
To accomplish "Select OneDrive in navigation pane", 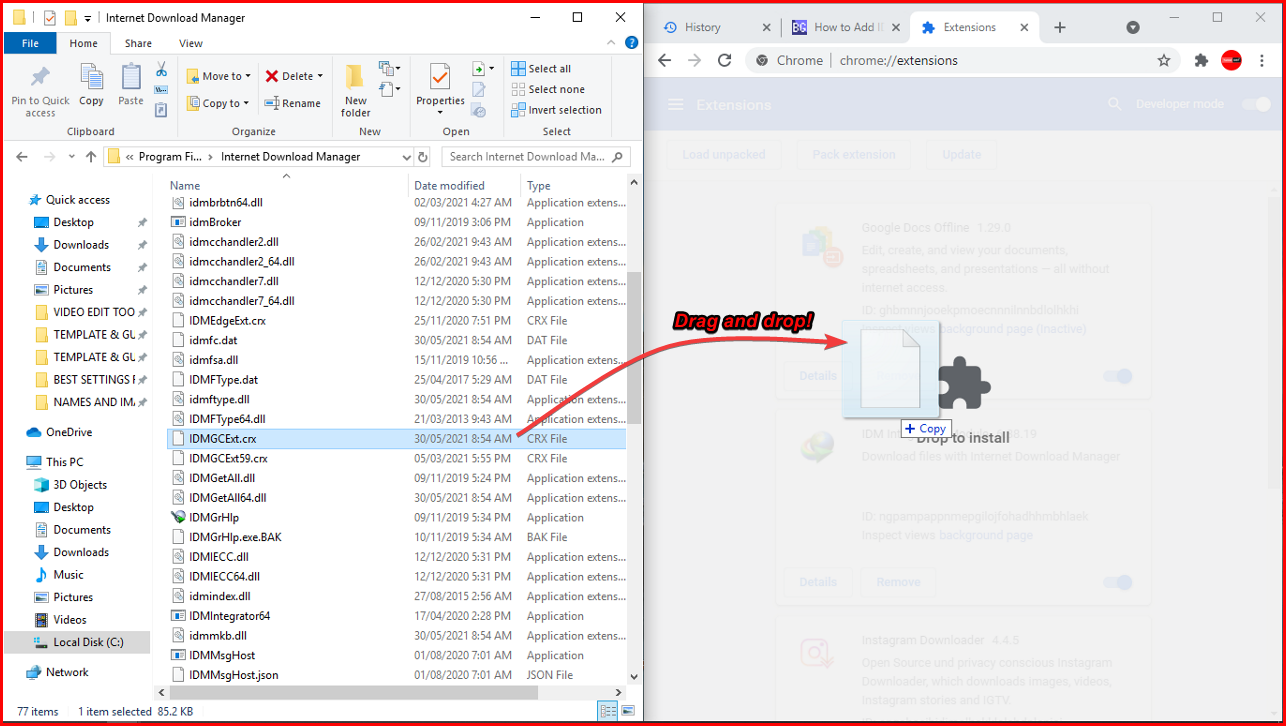I will tap(69, 432).
